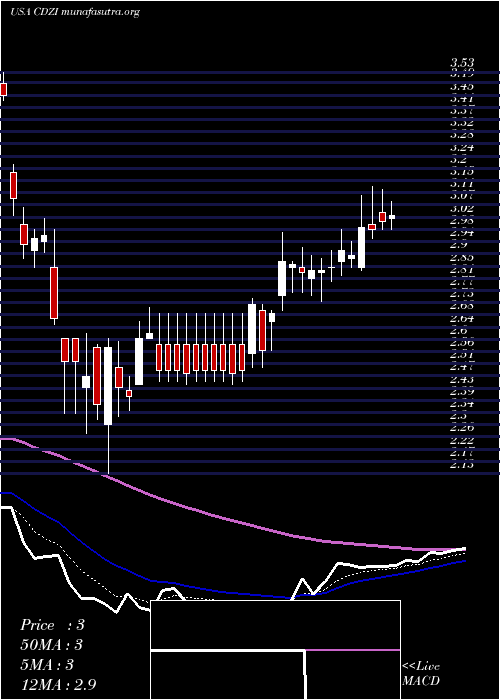500x700 pixels.
Task: Click the 3.53 price axis label
Action: 462,63
